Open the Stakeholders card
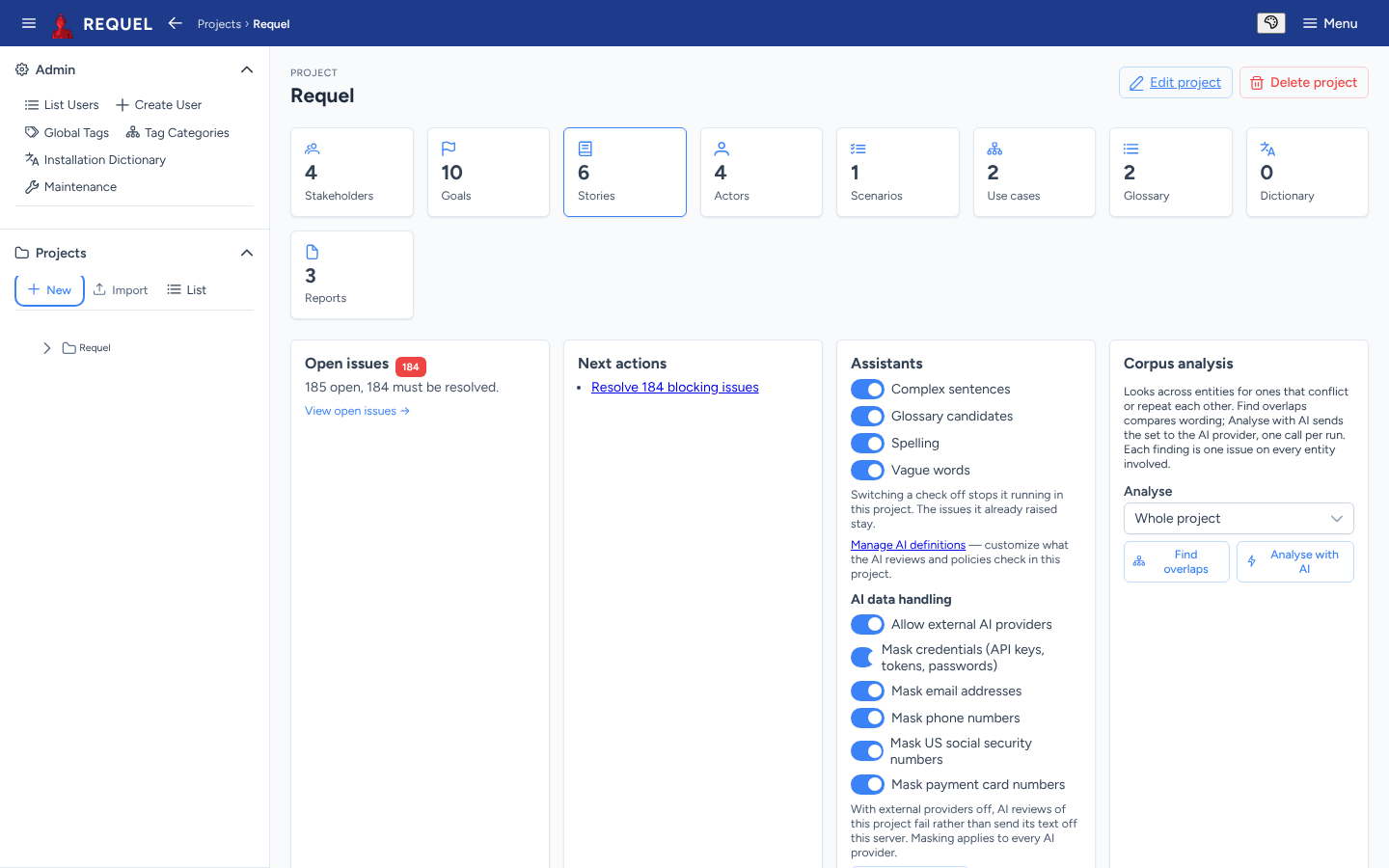 352,172
